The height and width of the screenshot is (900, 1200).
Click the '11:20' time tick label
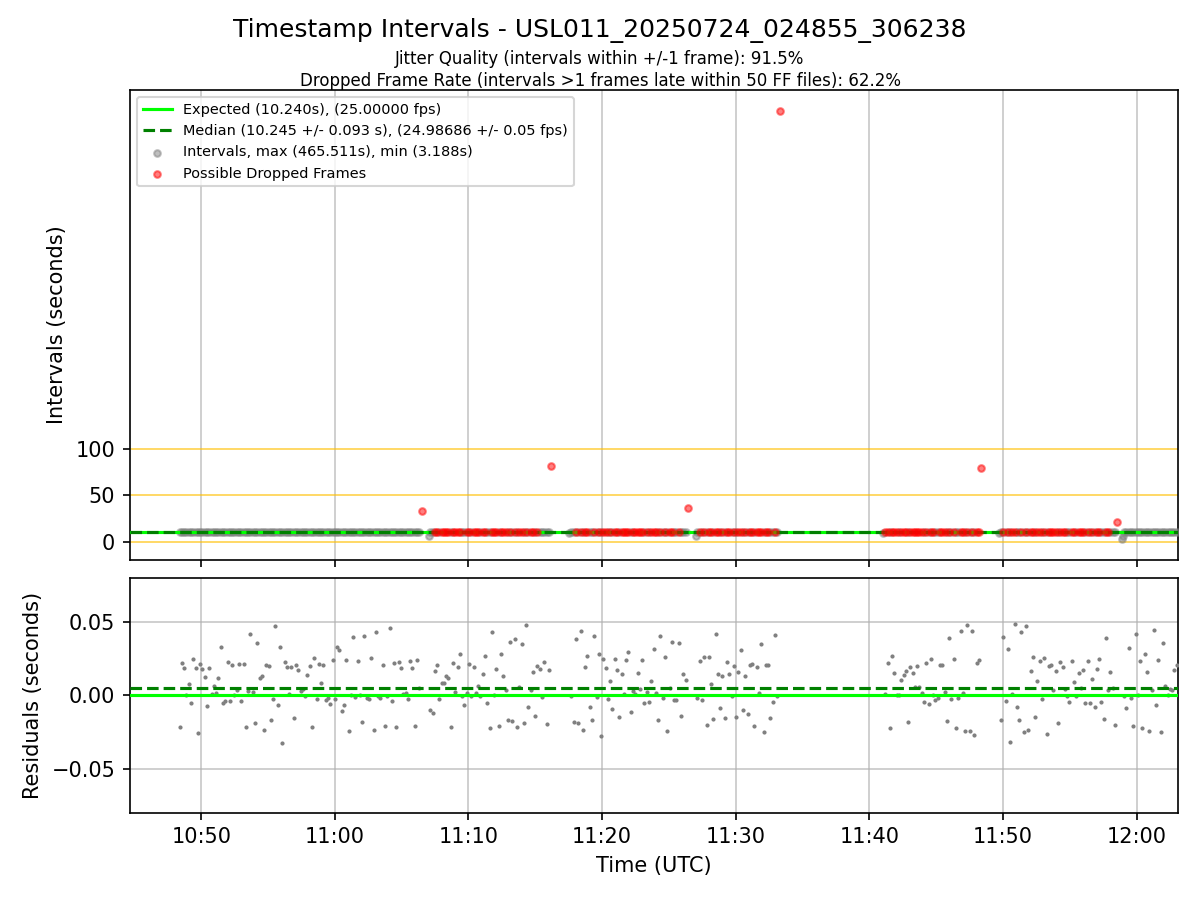(602, 836)
